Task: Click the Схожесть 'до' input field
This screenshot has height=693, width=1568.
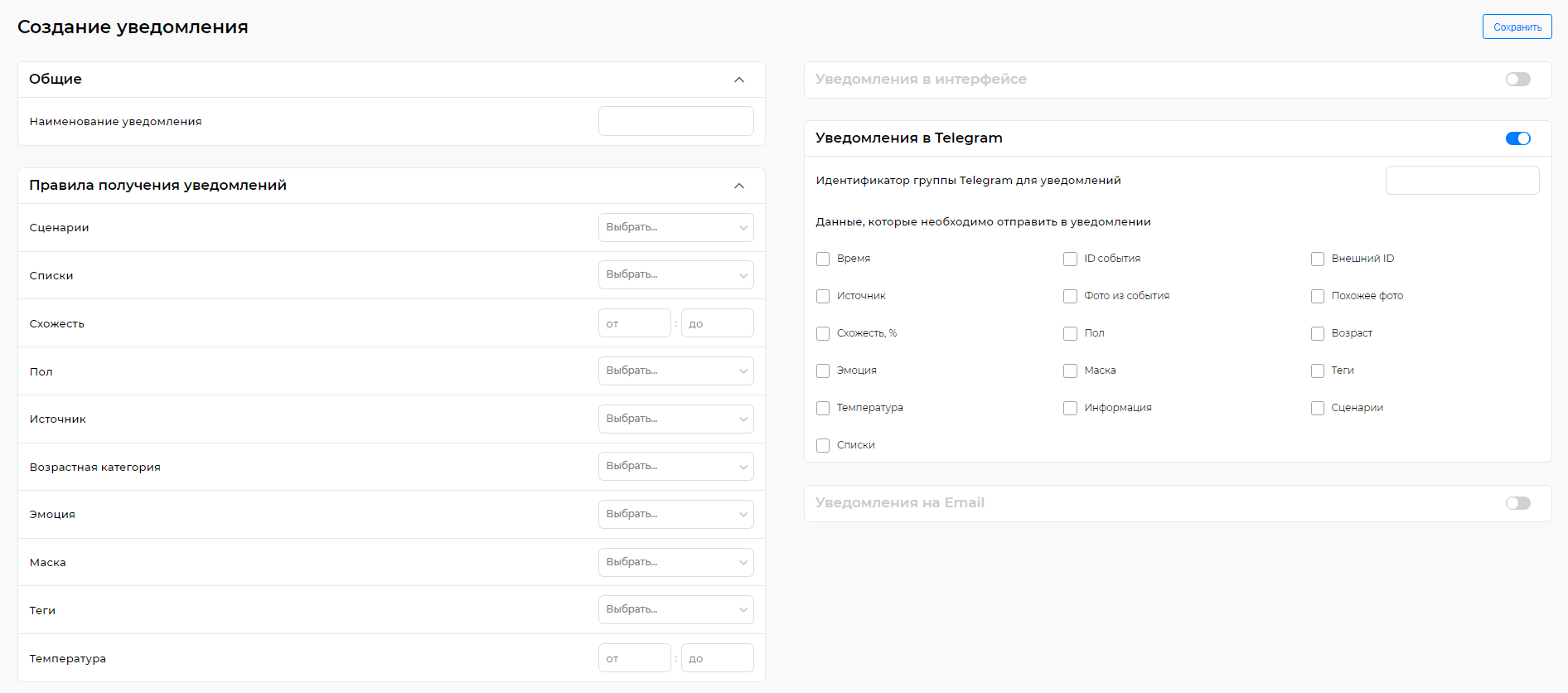Action: tap(718, 323)
